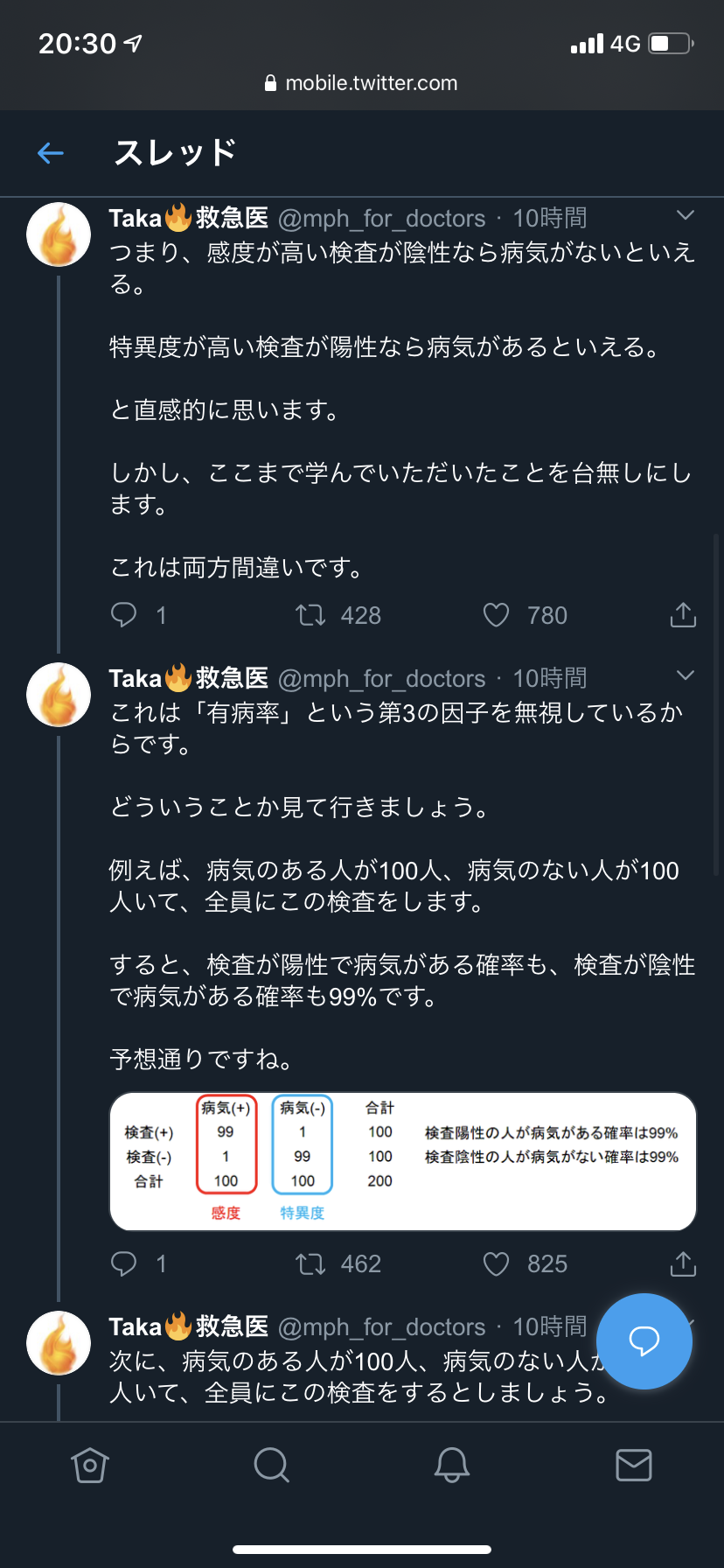Screen dimensions: 724x1568
Task: Like the tweet with 780 likes
Action: pos(496,615)
